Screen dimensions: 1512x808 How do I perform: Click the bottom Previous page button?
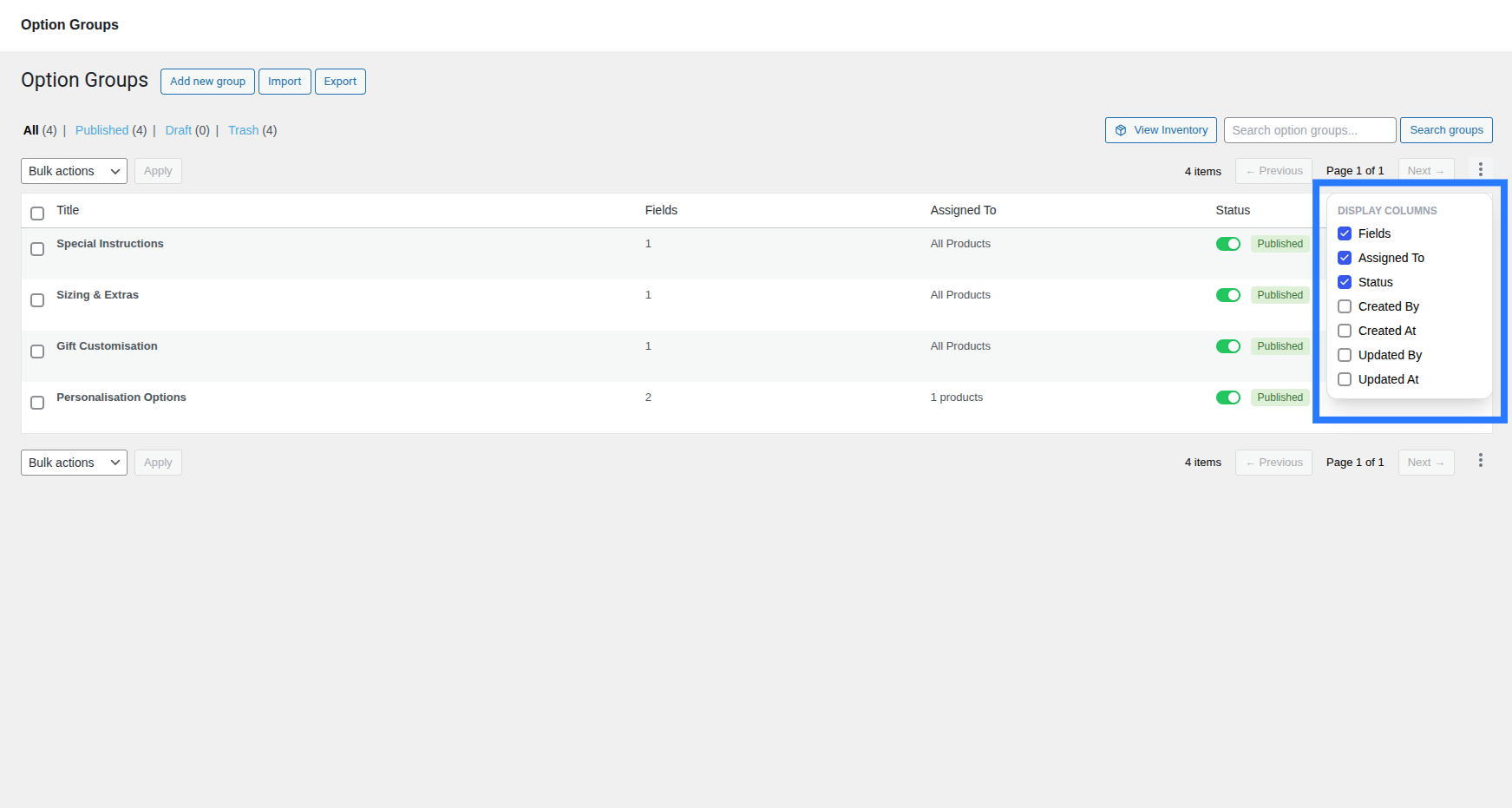1273,463
